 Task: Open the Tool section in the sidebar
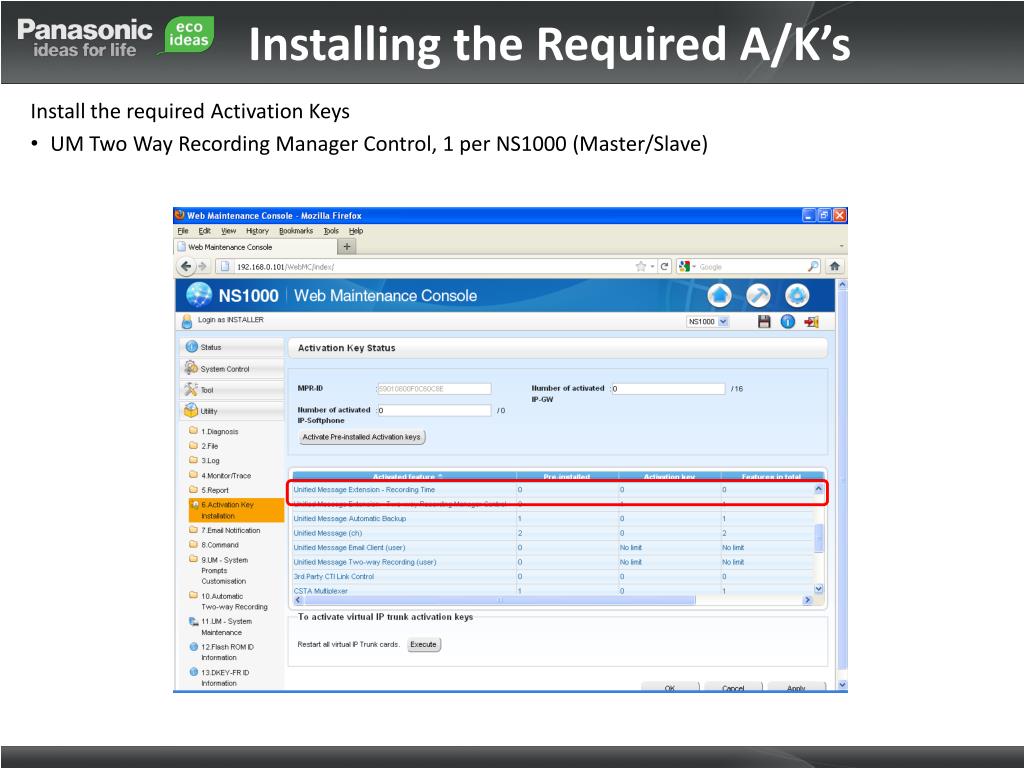point(232,390)
